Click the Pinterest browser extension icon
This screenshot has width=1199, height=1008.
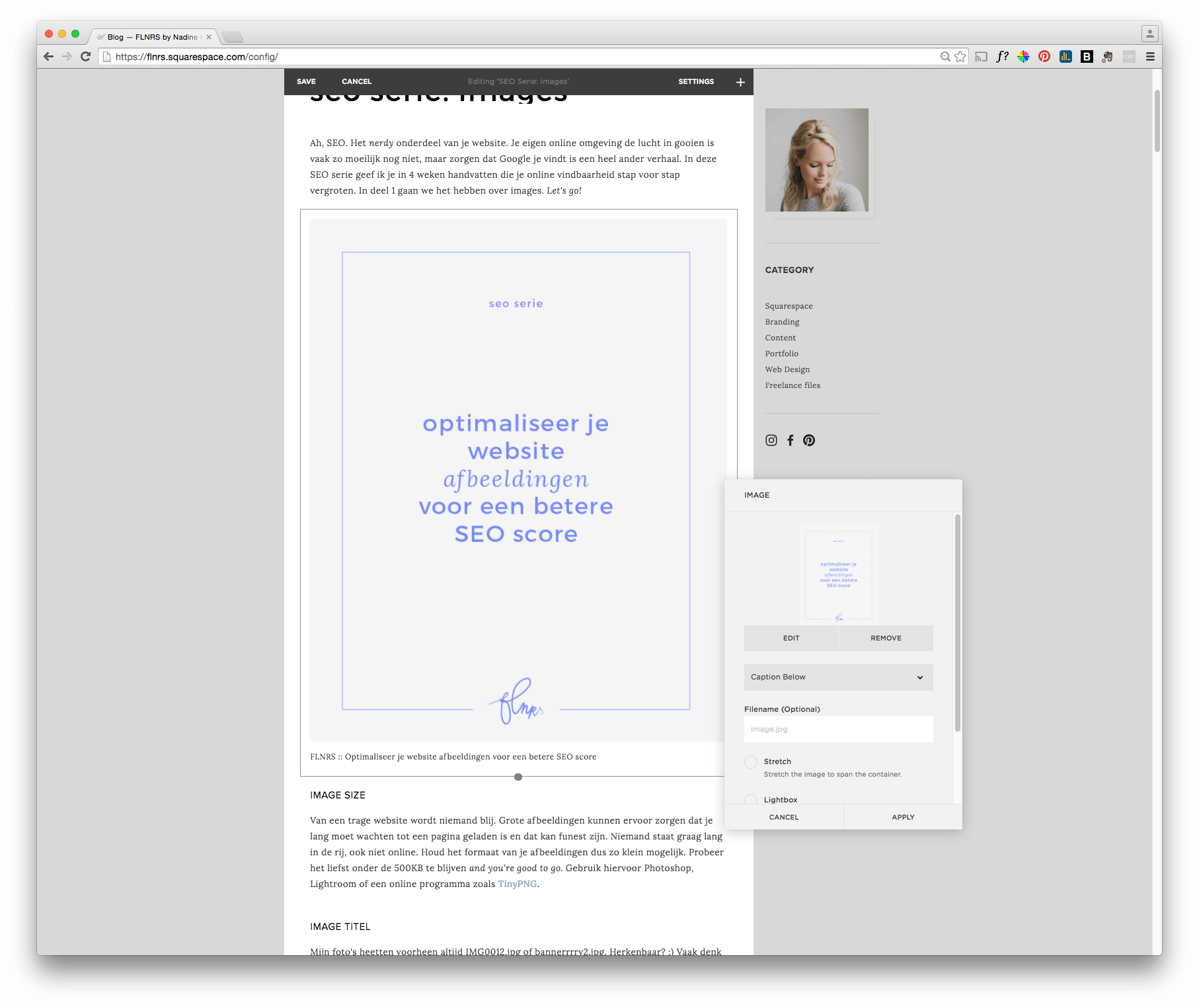pyautogui.click(x=1044, y=57)
